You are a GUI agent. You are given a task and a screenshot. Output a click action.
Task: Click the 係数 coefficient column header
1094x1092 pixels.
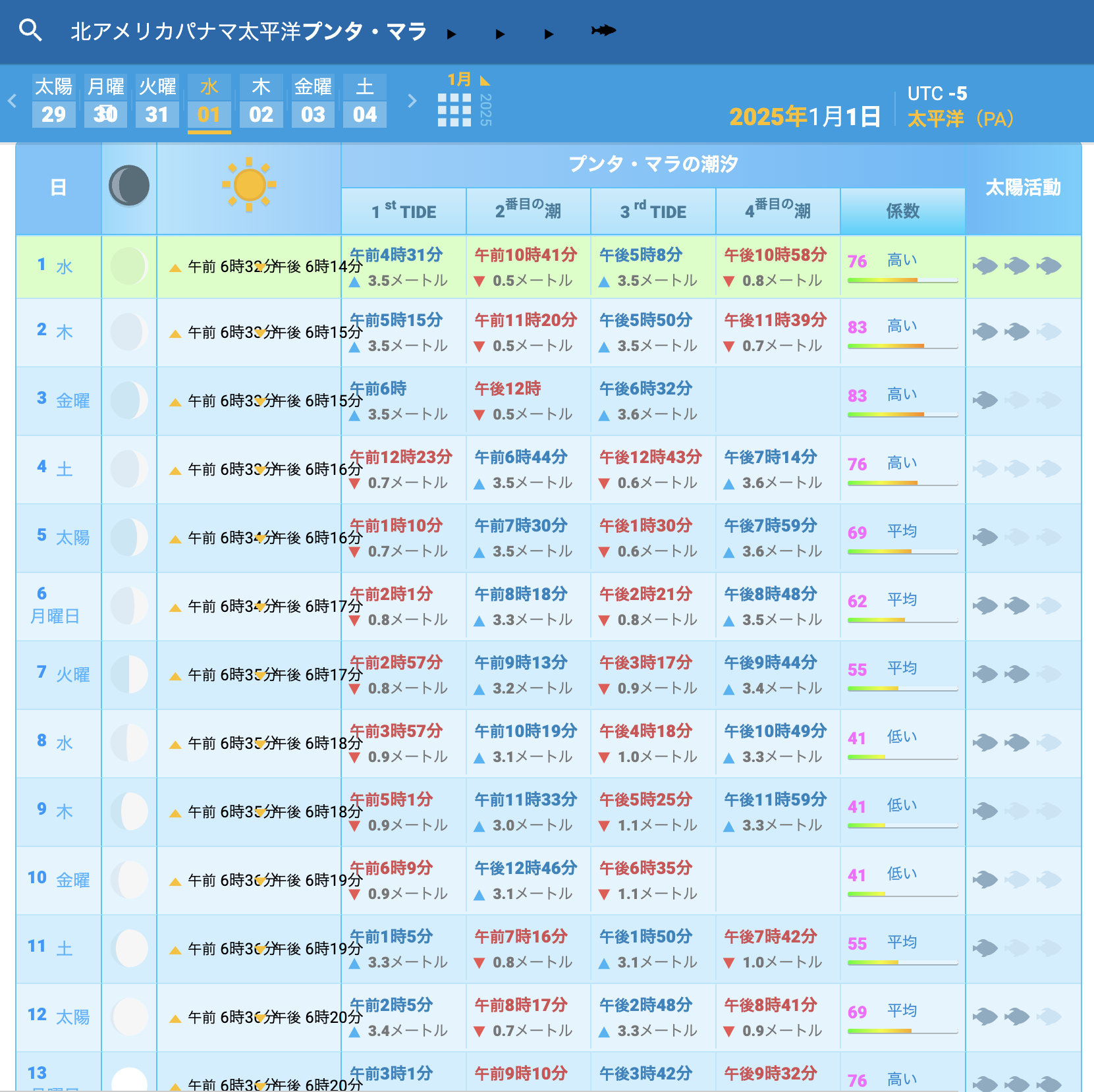coord(902,211)
